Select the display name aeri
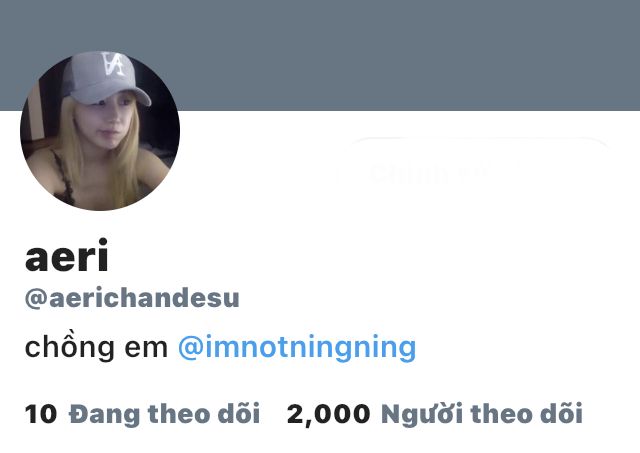The image size is (640, 453). click(67, 255)
